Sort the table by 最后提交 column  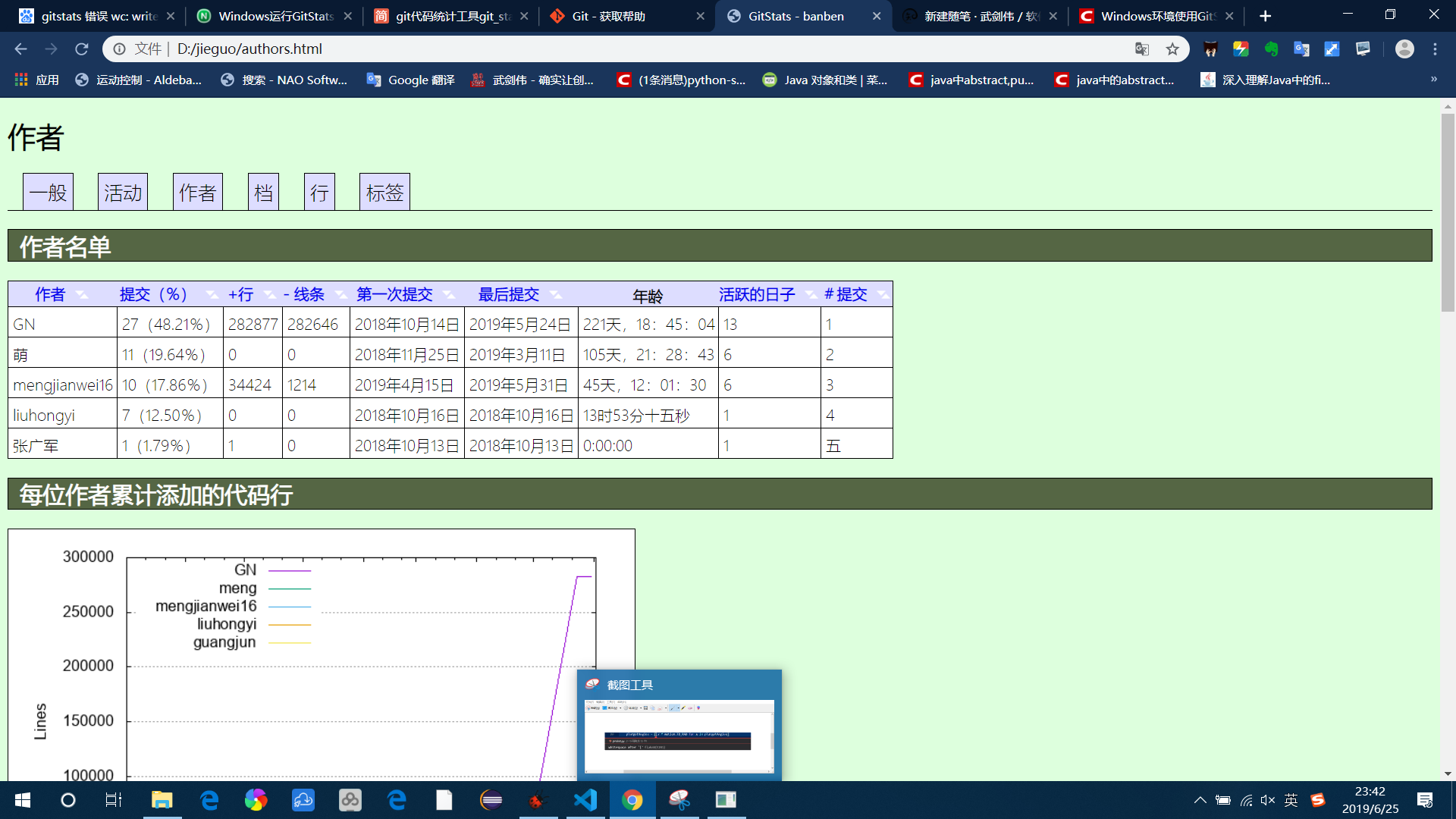tap(509, 294)
